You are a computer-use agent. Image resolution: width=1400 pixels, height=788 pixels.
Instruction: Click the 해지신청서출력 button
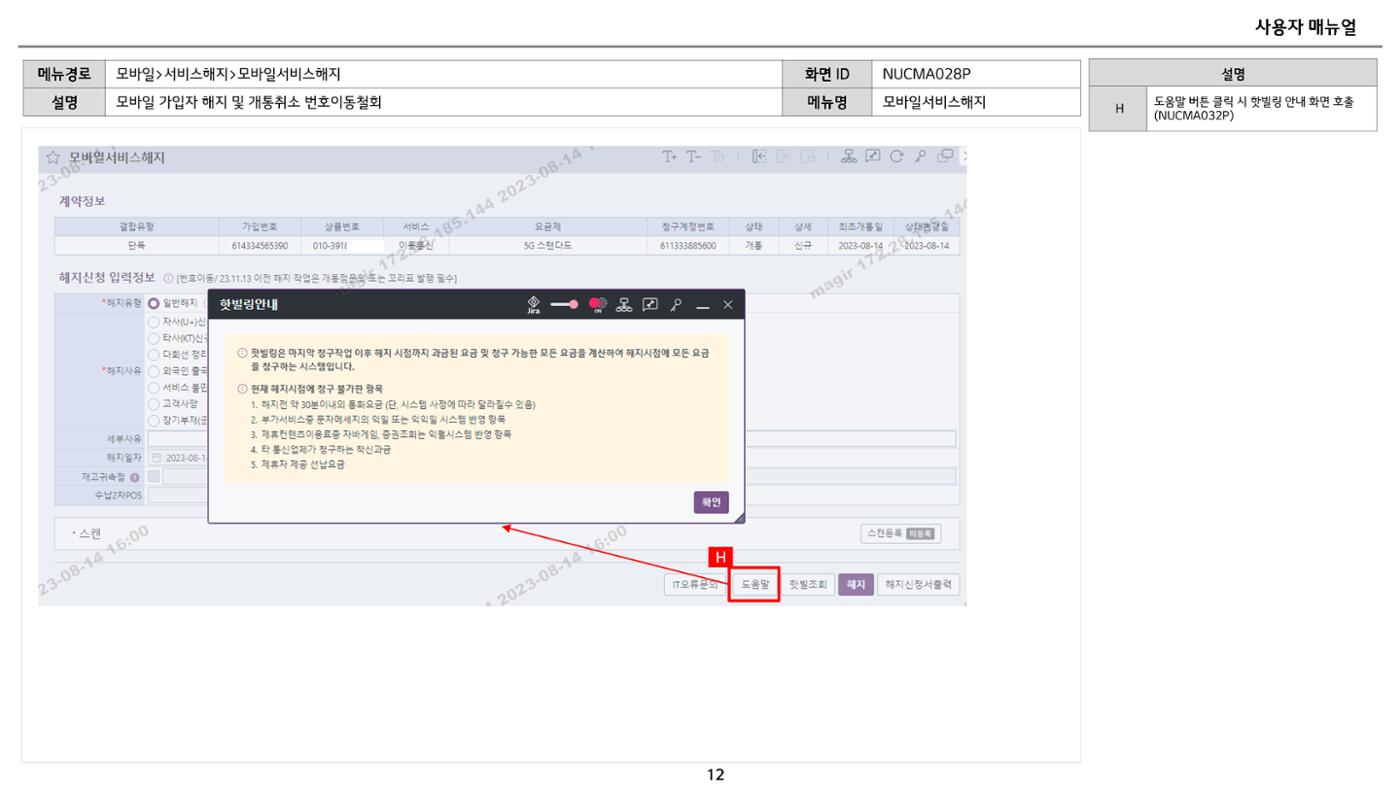point(919,585)
